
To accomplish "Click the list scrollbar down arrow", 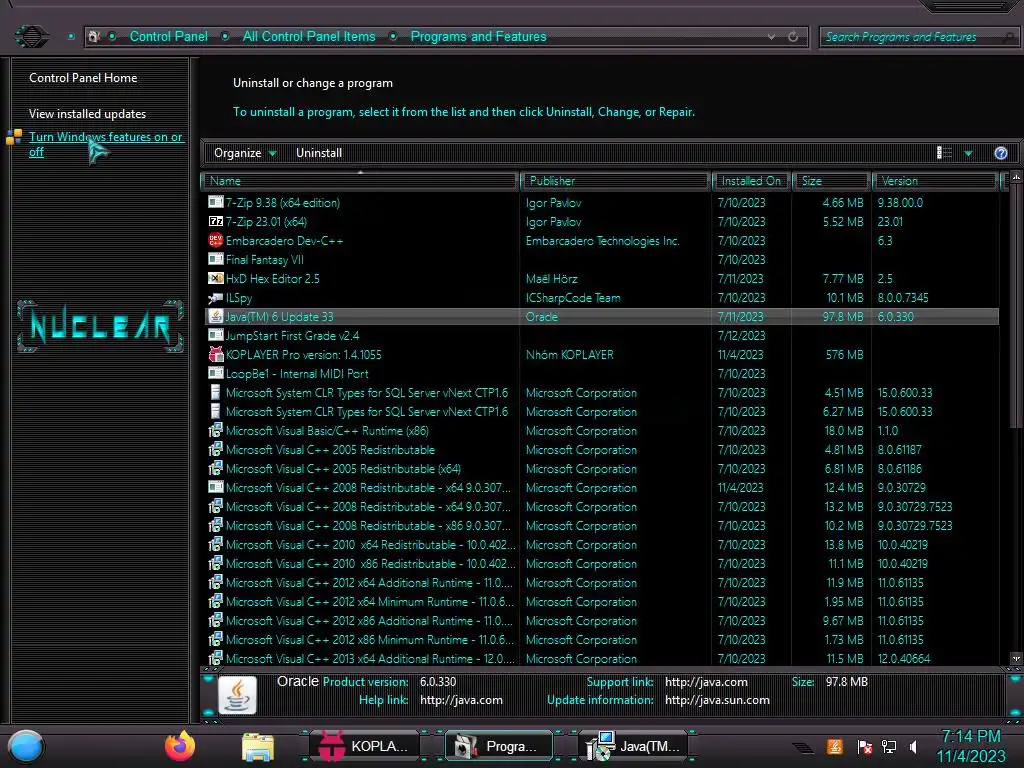I will tap(1016, 658).
